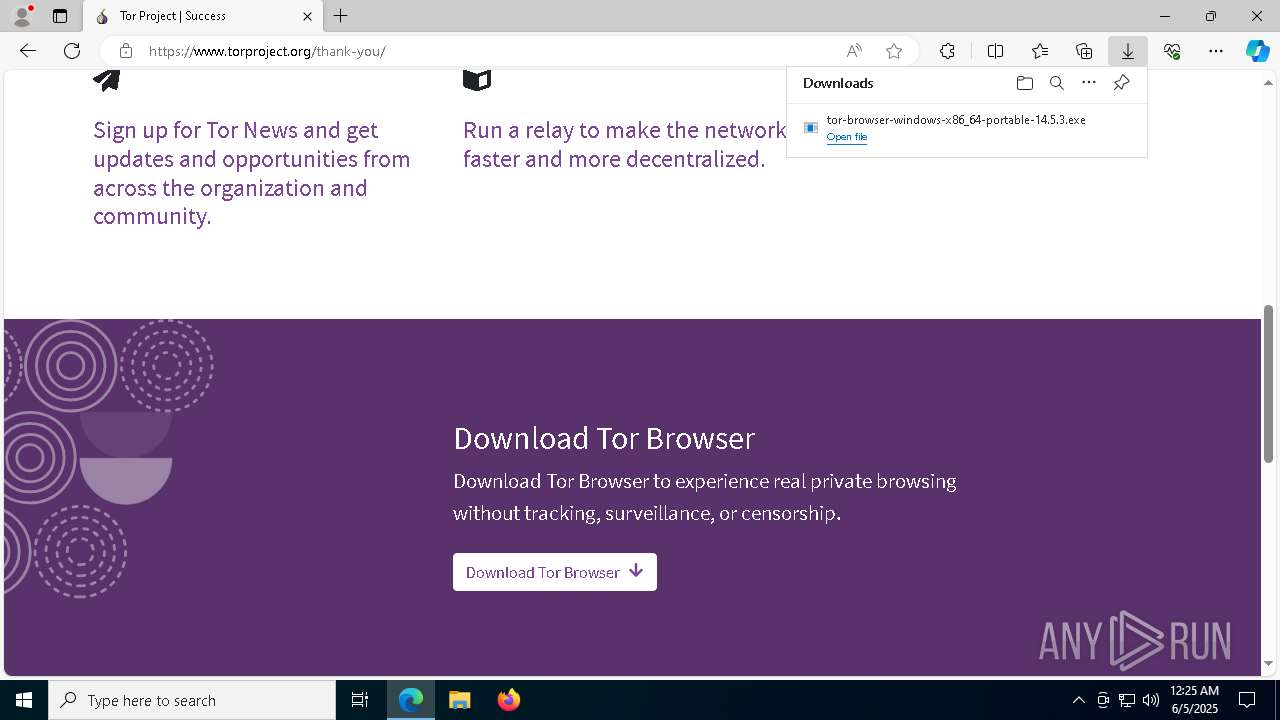This screenshot has height=720, width=1280.
Task: Click scrollbar down arrow
Action: pos(1268,664)
